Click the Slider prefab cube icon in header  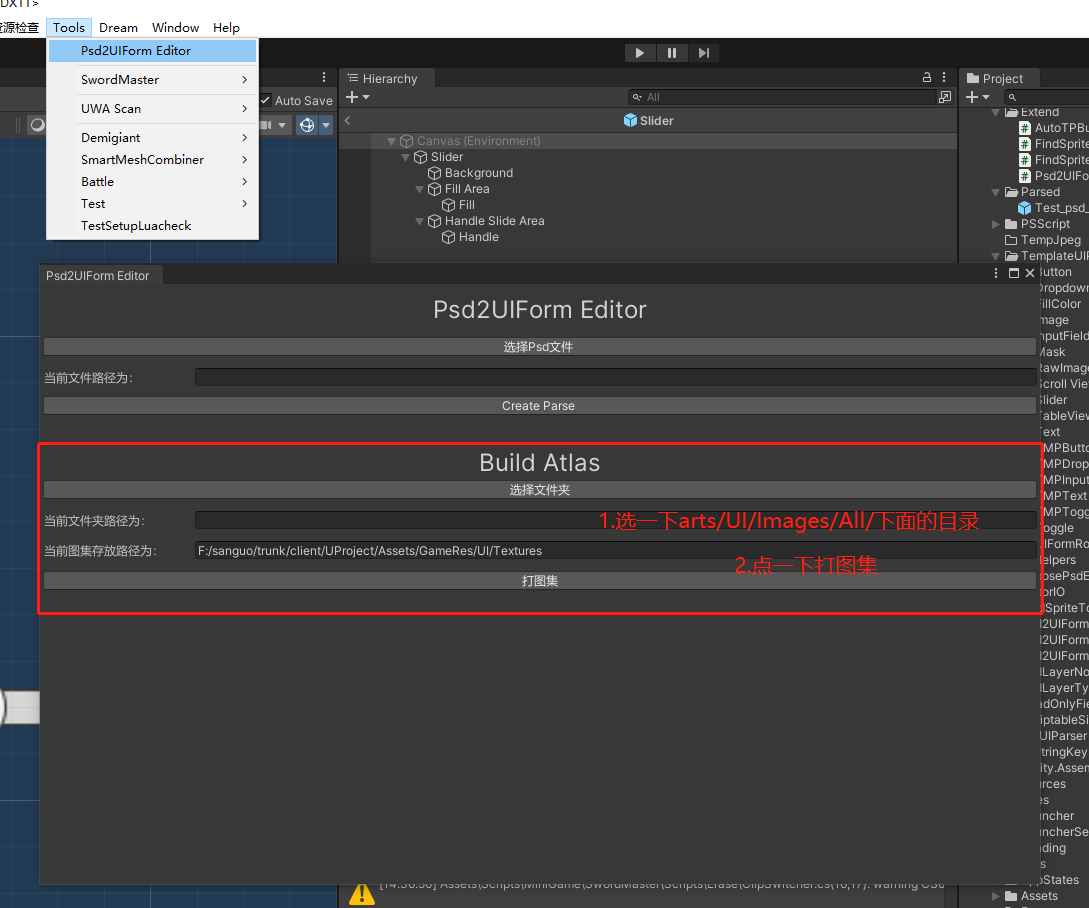coord(630,120)
